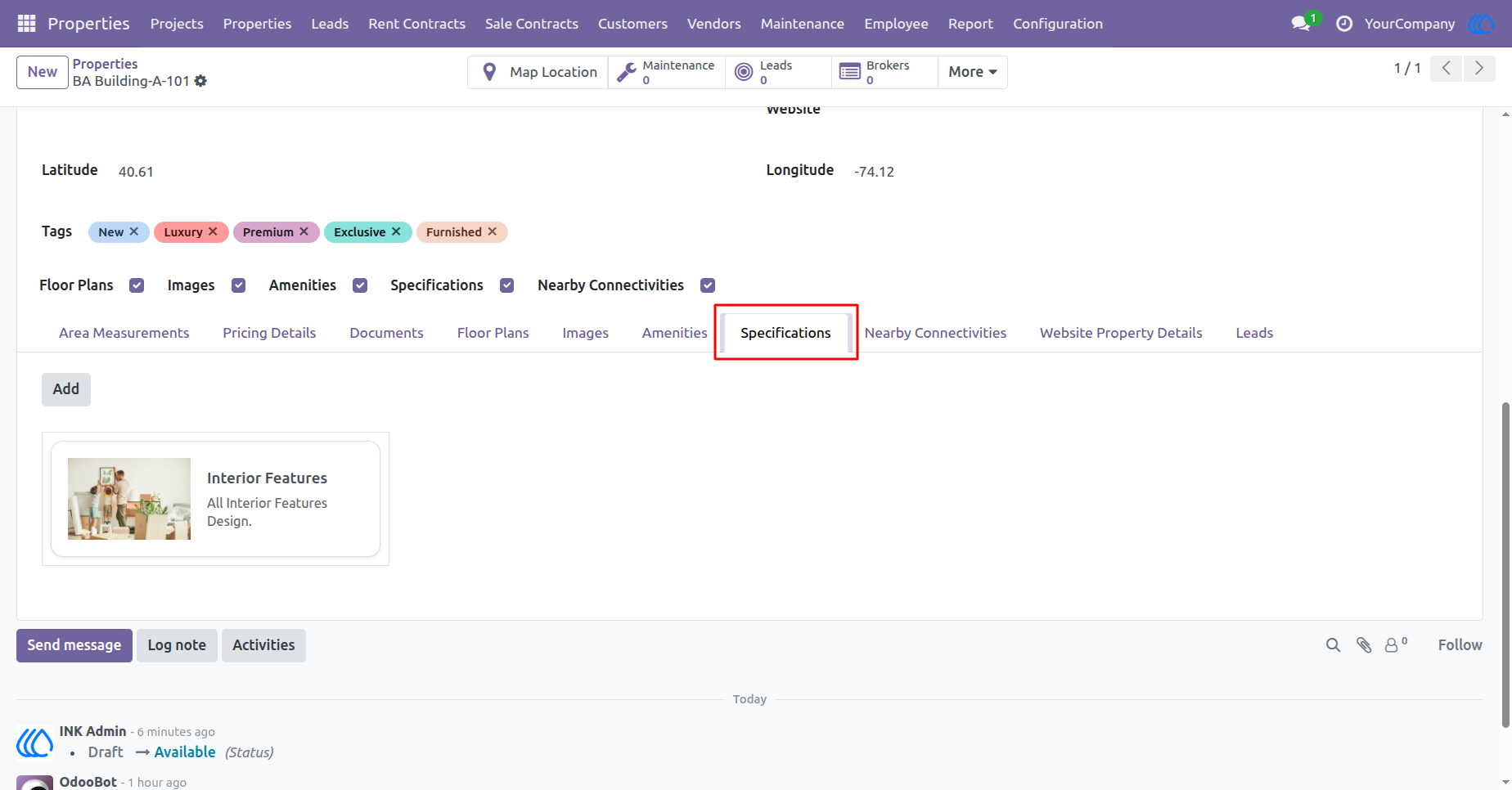Switch to Nearby Connectivities tab

(x=935, y=333)
